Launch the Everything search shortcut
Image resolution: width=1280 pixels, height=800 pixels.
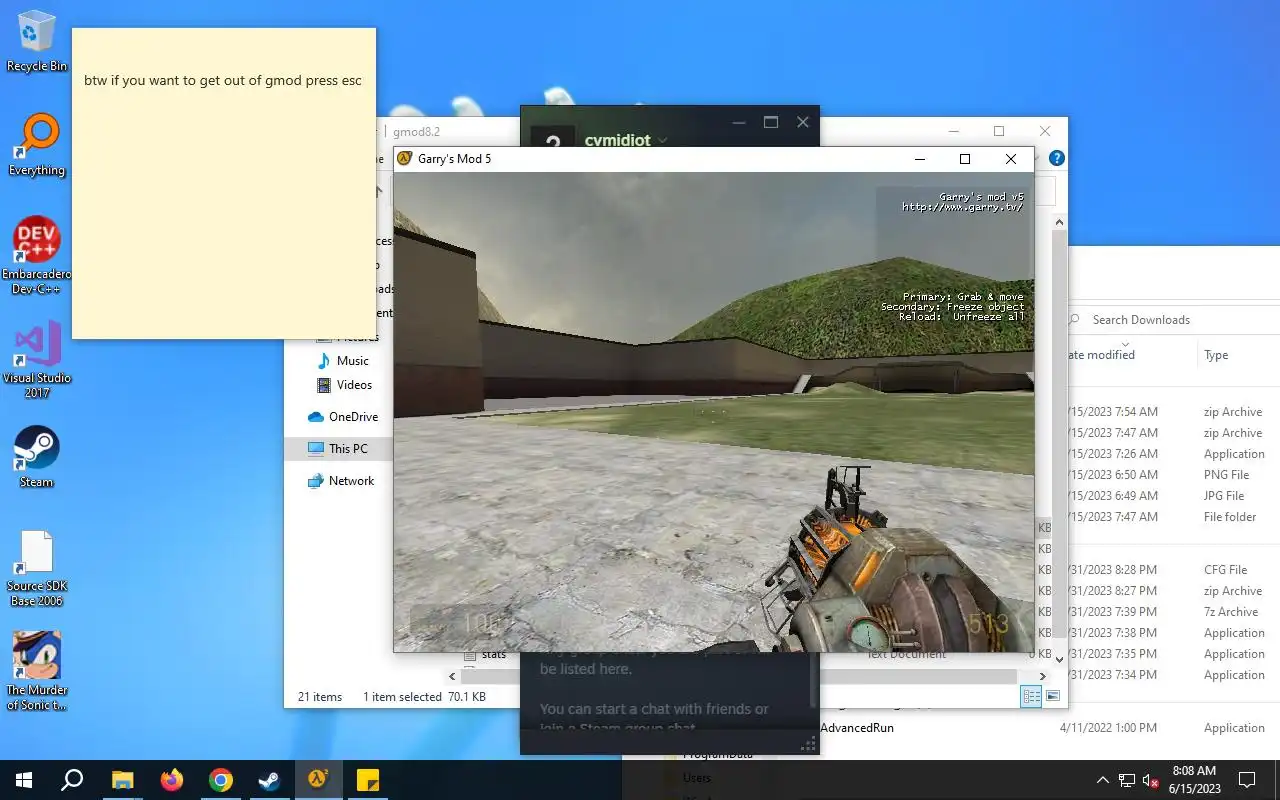[37, 145]
